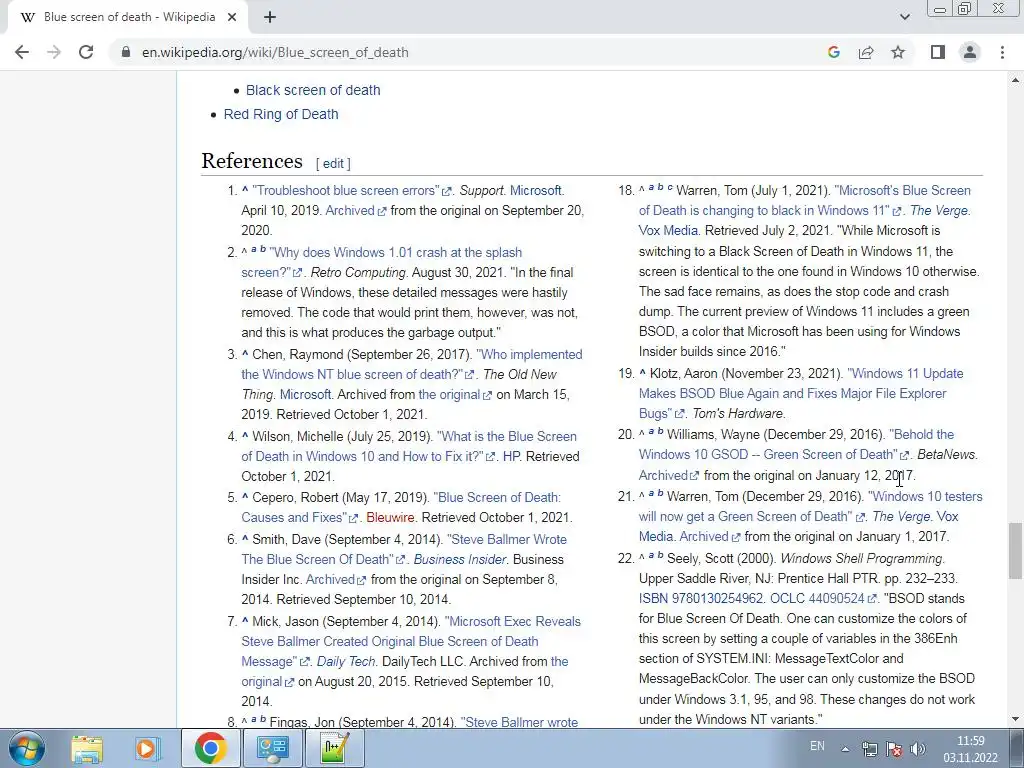The height and width of the screenshot is (768, 1024).
Task: Open Business Insider italic link
Action: [460, 560]
